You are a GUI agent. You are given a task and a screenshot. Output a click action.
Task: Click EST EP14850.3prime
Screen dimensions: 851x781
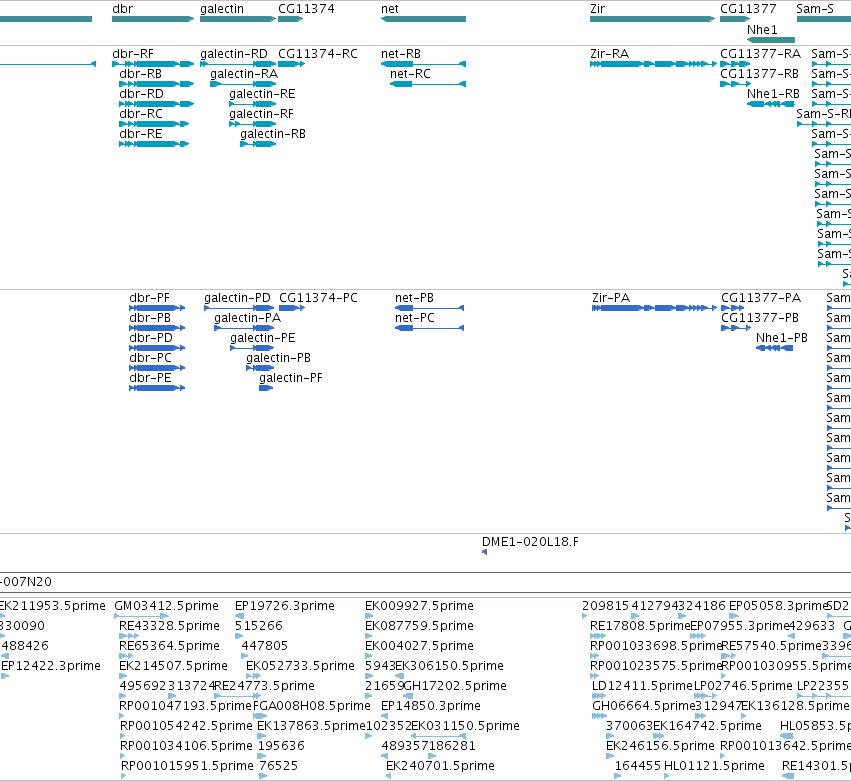point(431,706)
